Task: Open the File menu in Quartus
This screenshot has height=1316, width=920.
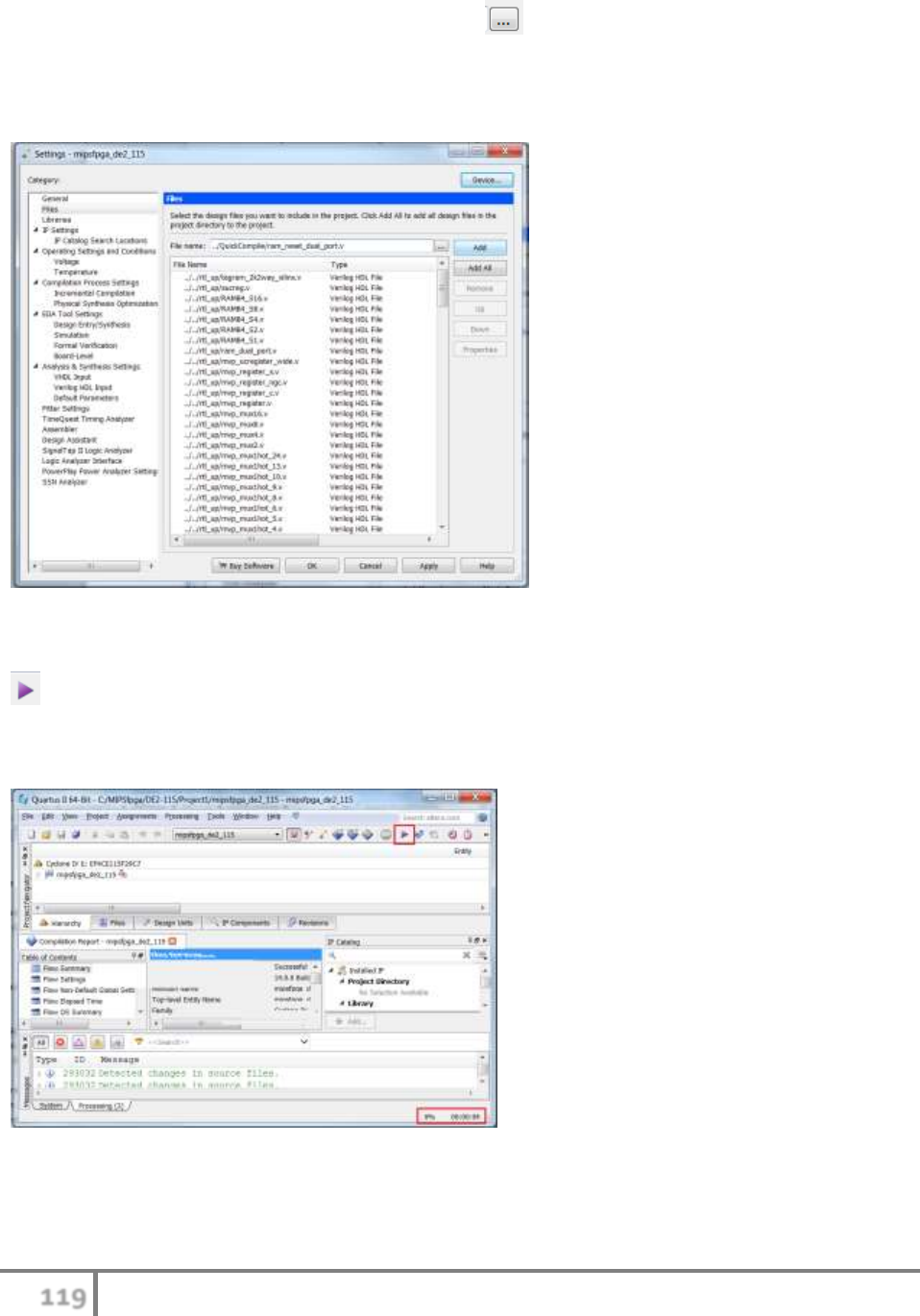Action: point(28,816)
